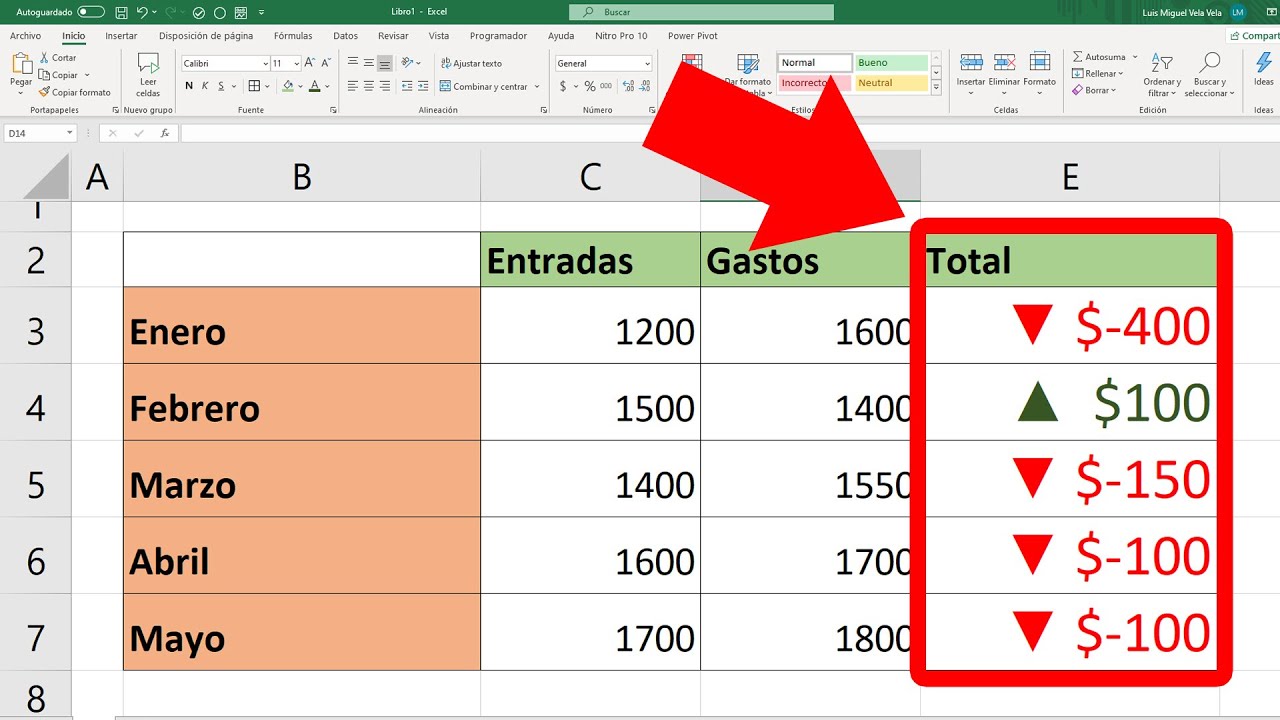The height and width of the screenshot is (720, 1280).
Task: Customize the Quick Access Toolbar dropdown
Action: click(x=262, y=12)
